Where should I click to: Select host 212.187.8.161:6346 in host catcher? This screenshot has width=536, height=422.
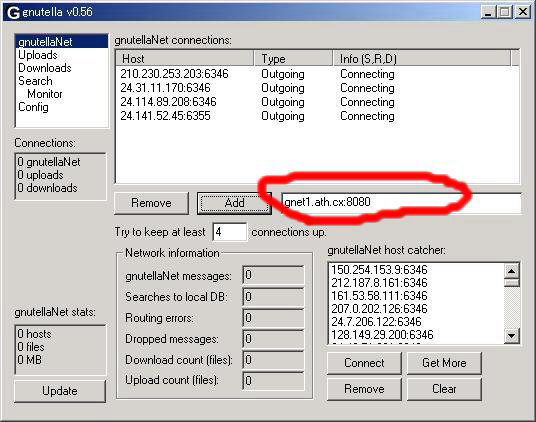(379, 283)
